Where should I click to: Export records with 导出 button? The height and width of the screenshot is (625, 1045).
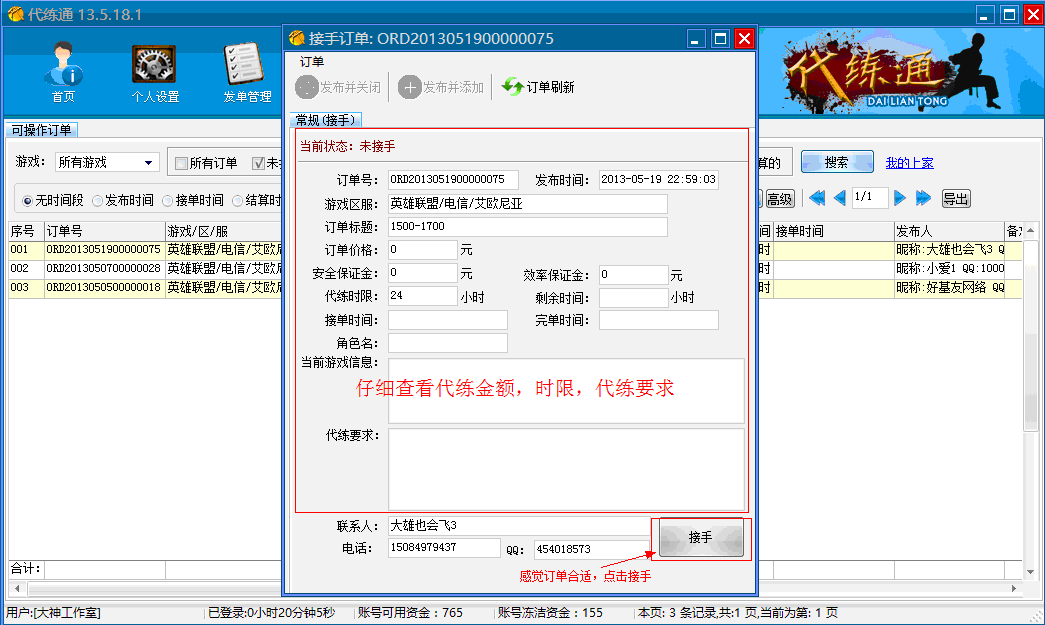(955, 198)
